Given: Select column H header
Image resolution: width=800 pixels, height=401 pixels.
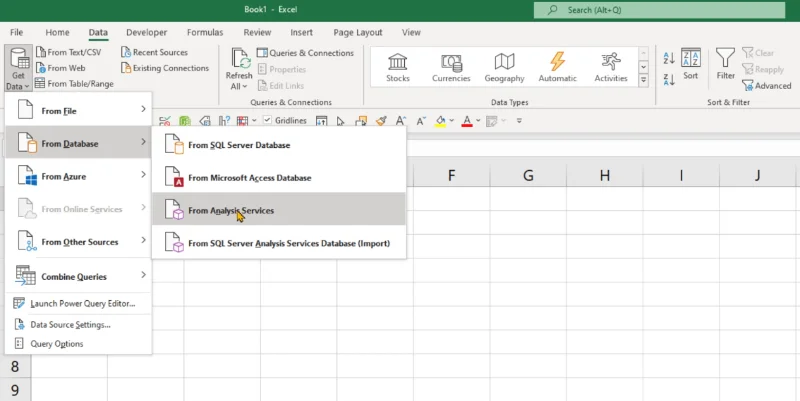Looking at the screenshot, I should [605, 176].
